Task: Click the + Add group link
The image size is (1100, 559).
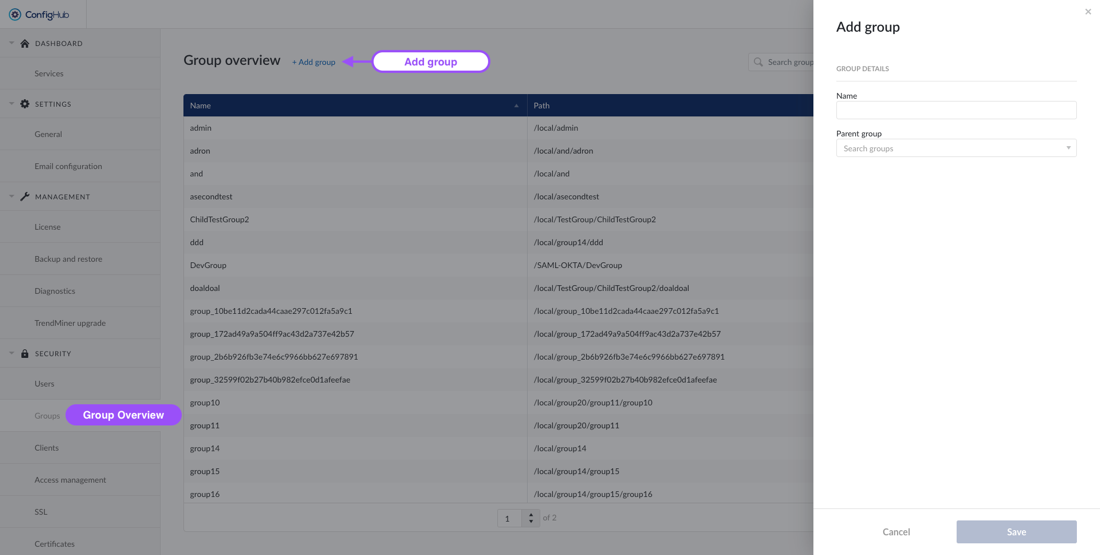Action: [313, 62]
